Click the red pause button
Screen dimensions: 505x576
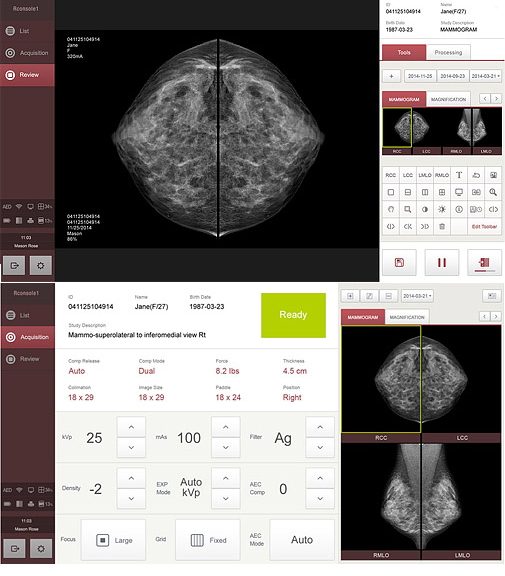(442, 262)
